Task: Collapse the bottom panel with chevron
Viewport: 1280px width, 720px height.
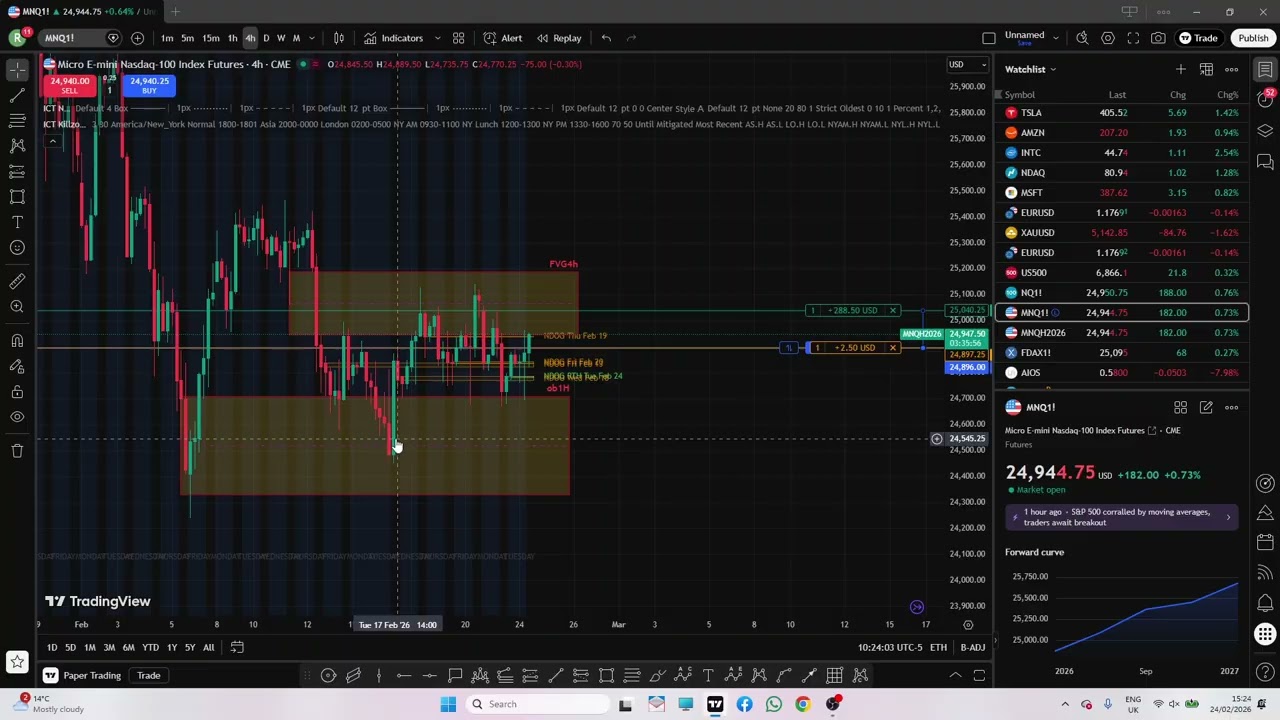Action: [x=955, y=675]
